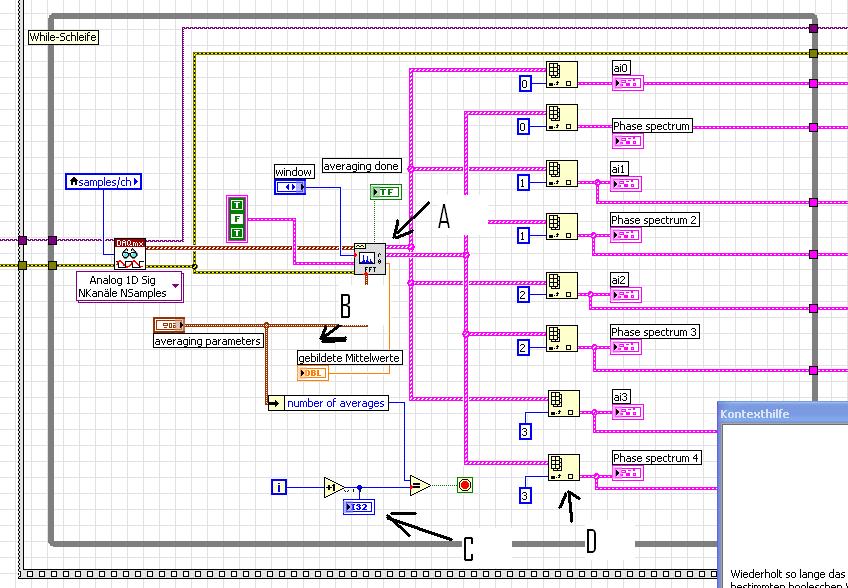This screenshot has height=588, width=848.
Task: Select the equals comparison function
Action: tap(420, 485)
